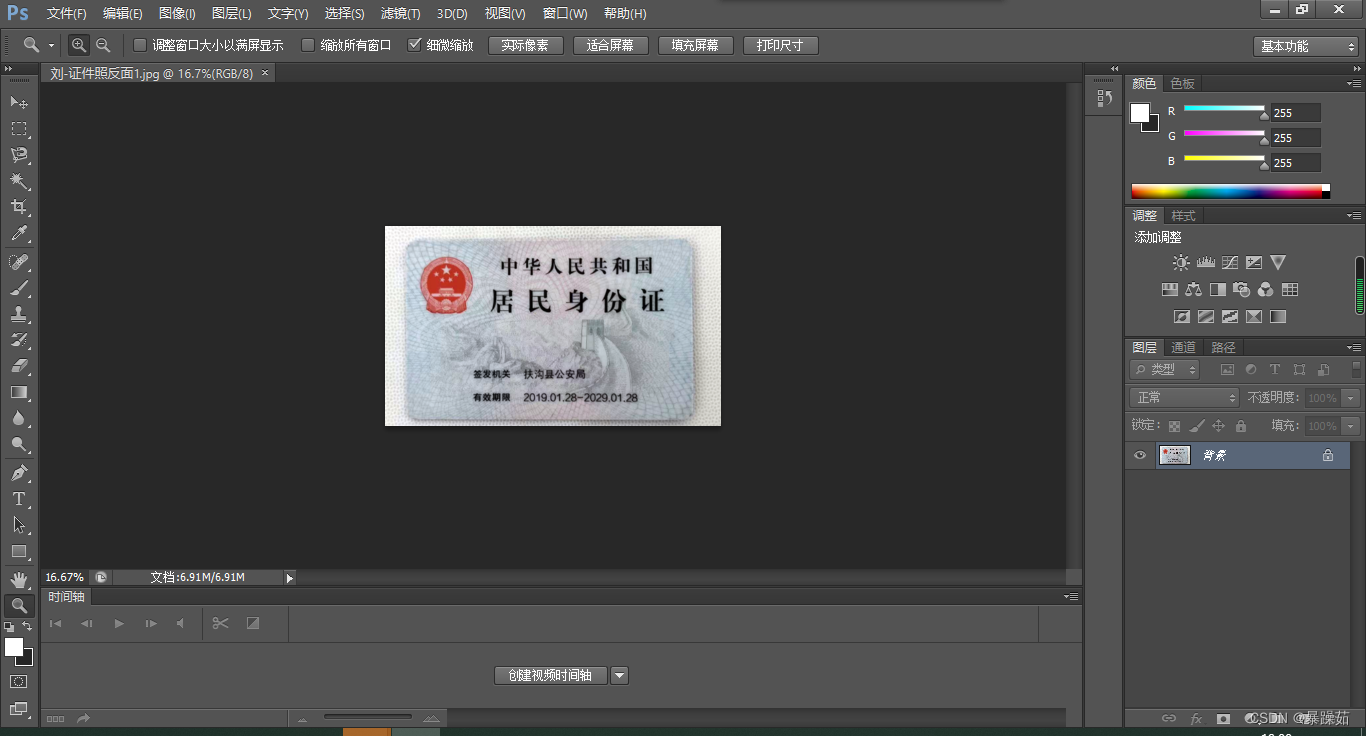Swap foreground and background colors

click(x=28, y=626)
